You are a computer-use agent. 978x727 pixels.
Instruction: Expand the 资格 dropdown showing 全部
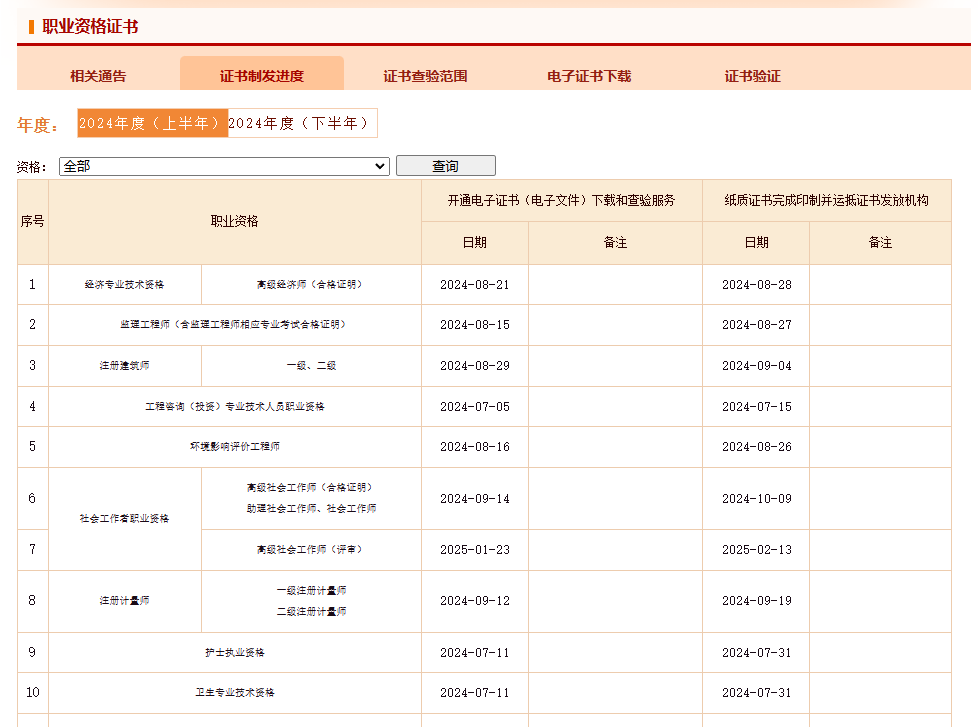click(x=224, y=166)
